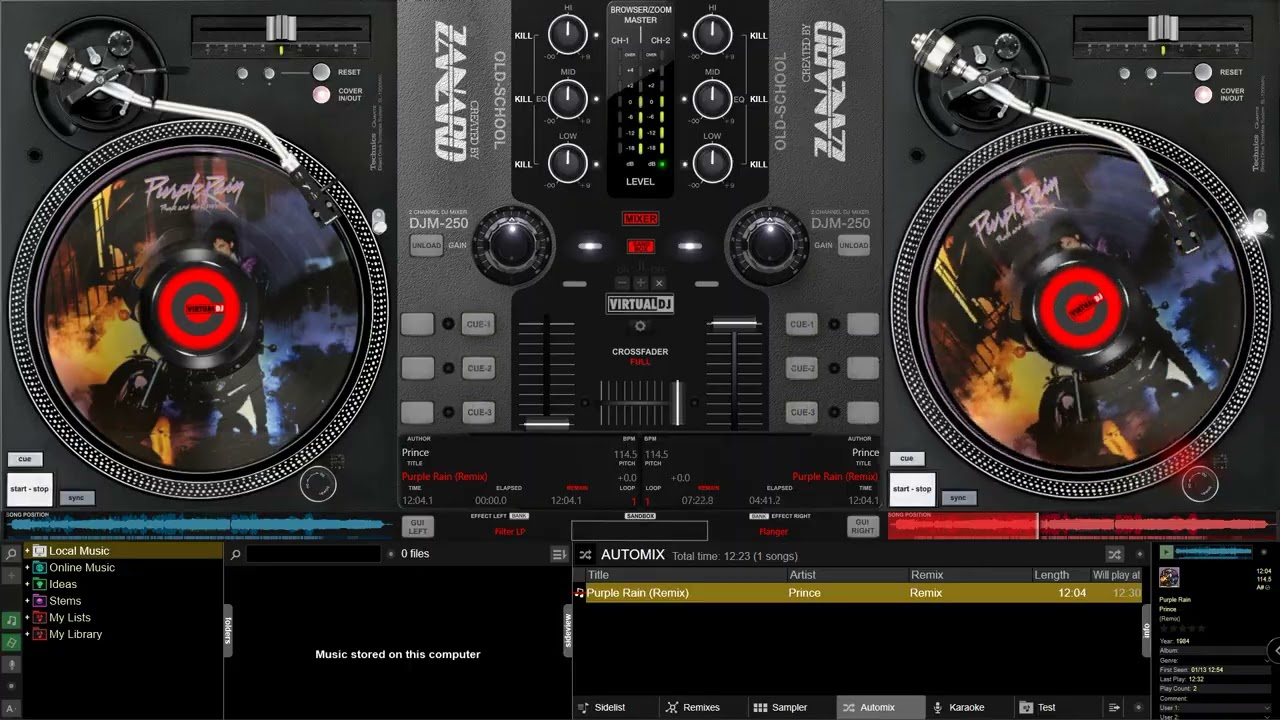Toggle the left HI KILL switch

(x=523, y=35)
